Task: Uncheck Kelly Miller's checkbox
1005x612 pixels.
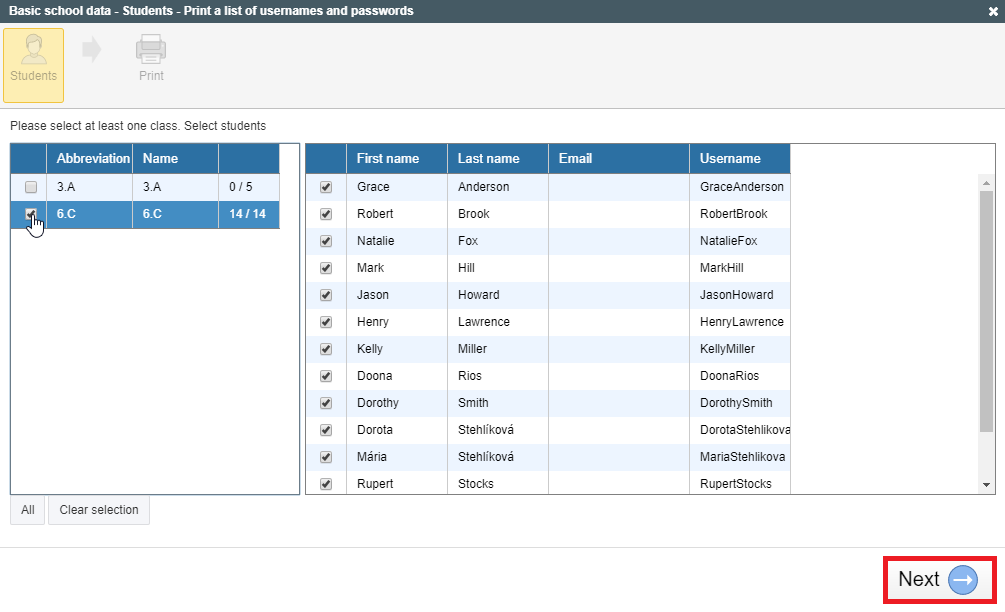Action: pos(326,349)
